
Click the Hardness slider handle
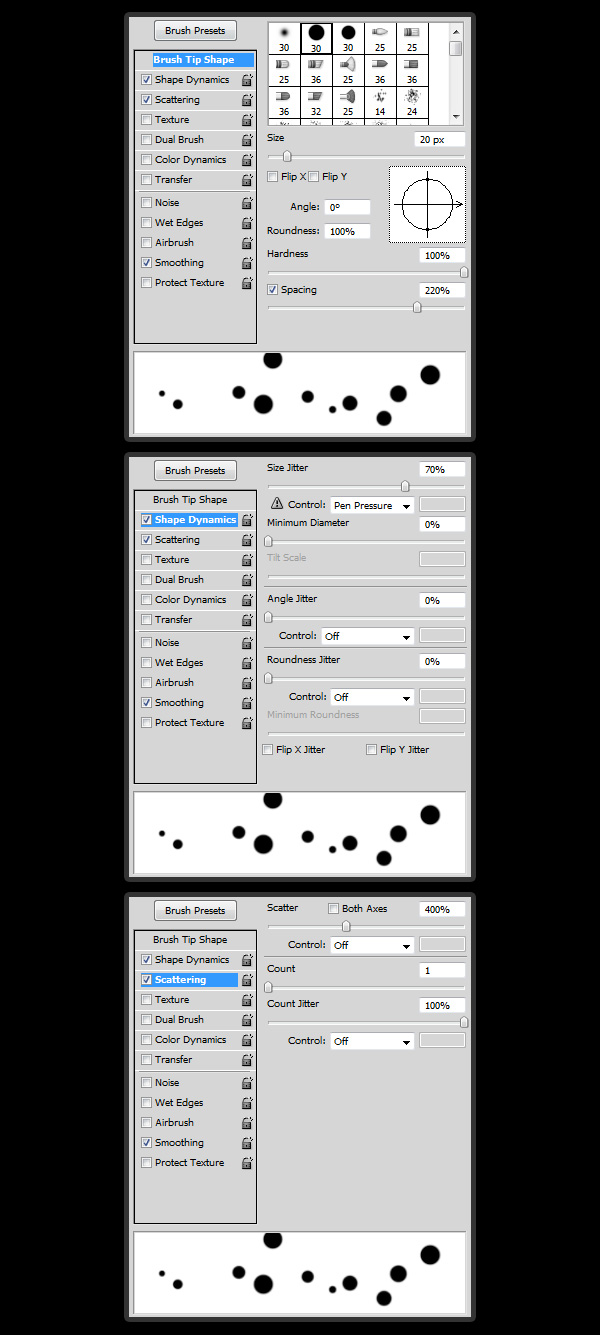click(x=464, y=272)
